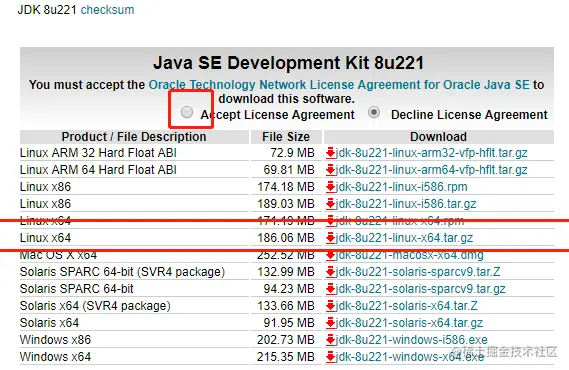Click the 189.03 MB file size cell

point(286,204)
